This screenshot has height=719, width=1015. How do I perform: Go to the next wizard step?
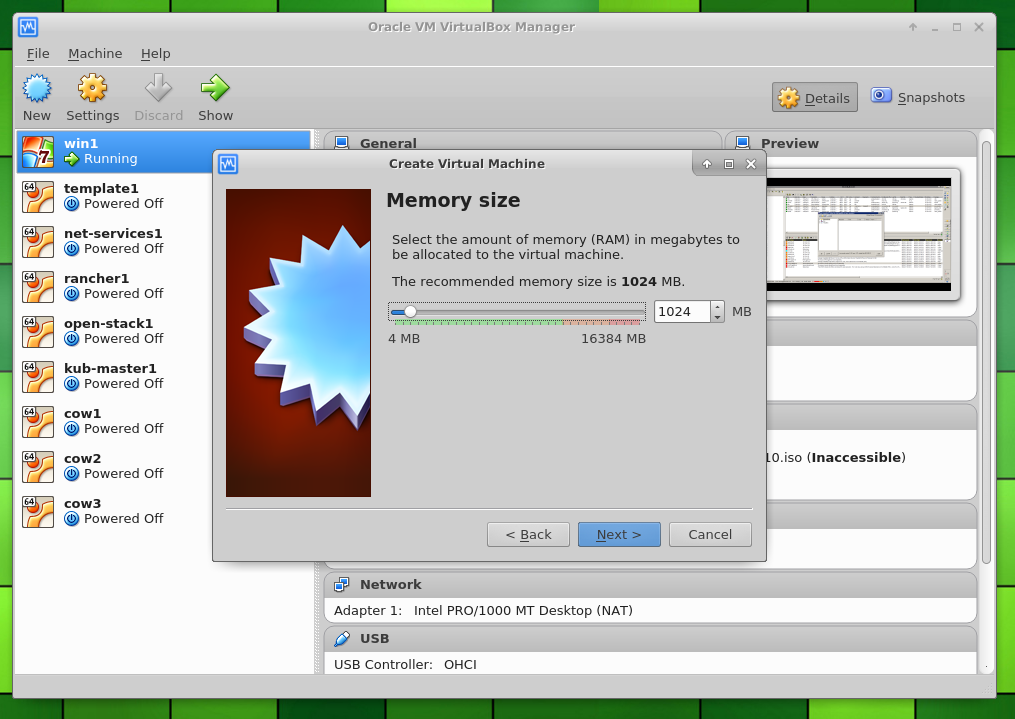point(619,535)
